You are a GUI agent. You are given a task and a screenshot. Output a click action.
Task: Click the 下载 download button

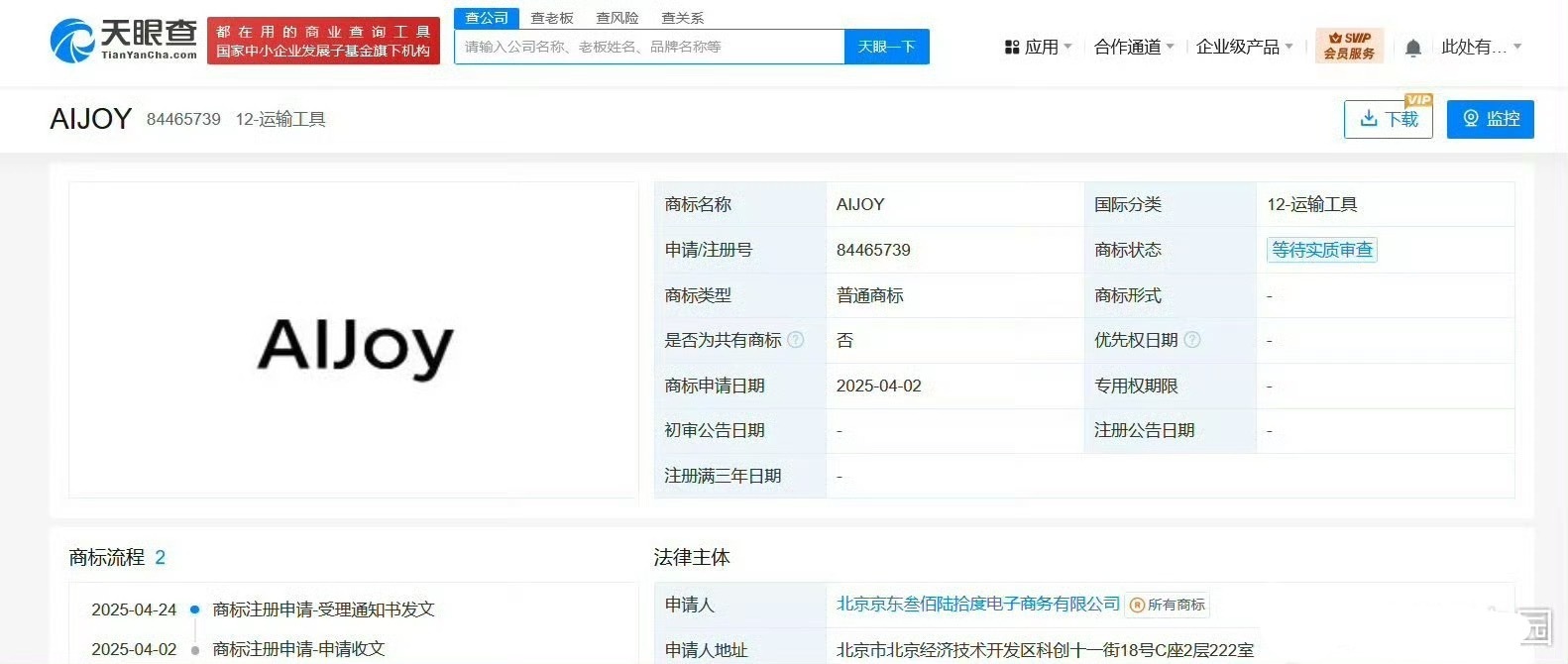click(1389, 119)
